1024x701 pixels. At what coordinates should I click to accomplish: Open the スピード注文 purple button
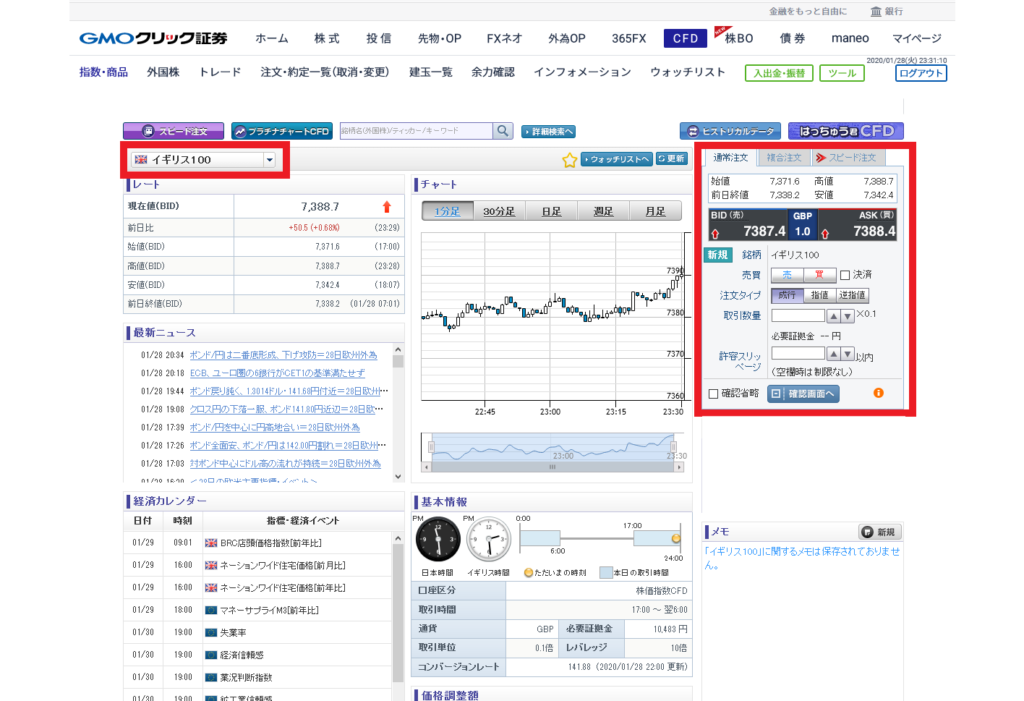tap(173, 131)
